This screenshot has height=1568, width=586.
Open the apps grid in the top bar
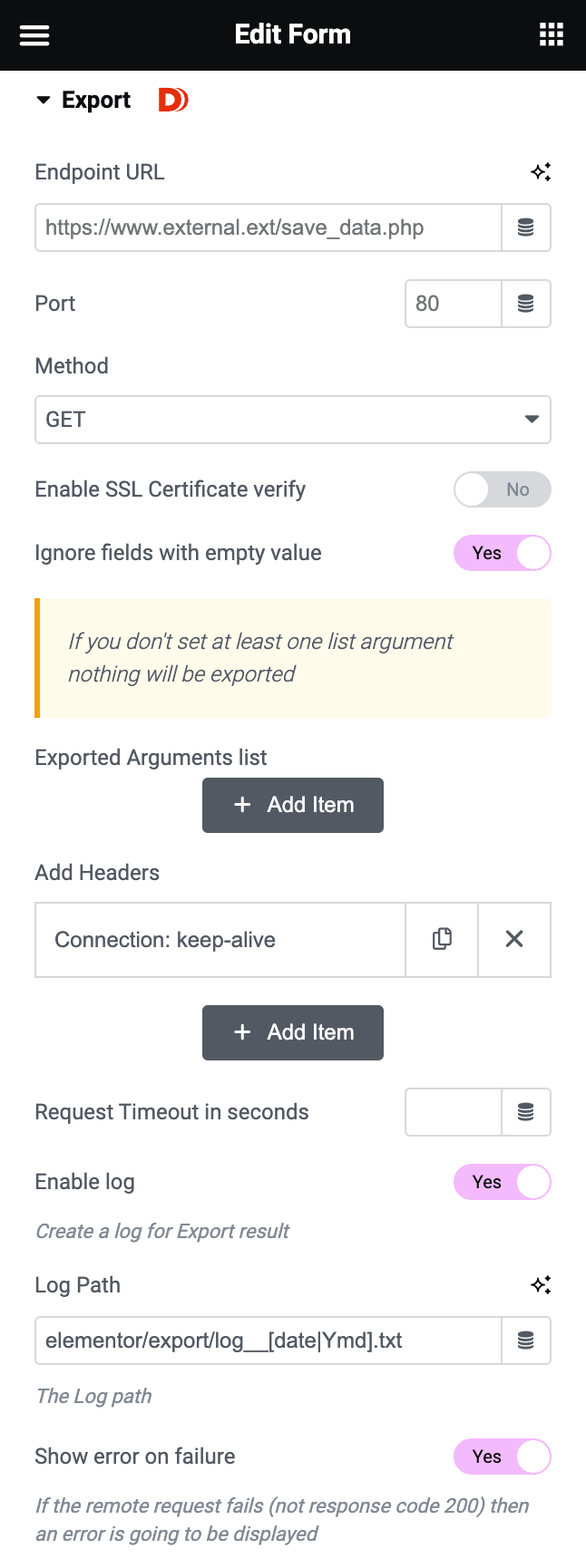pos(550,34)
